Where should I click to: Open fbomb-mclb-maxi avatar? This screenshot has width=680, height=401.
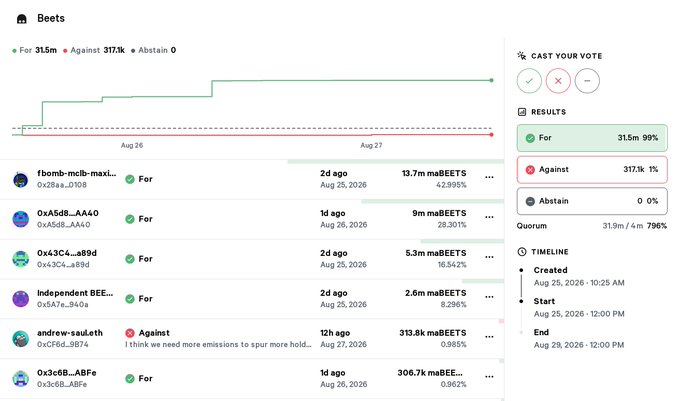(x=20, y=179)
